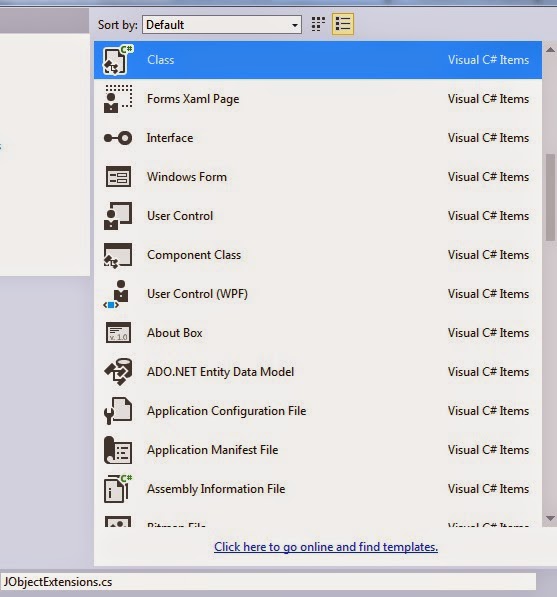This screenshot has height=597, width=557.
Task: Pick the Assembly Information File icon
Action: [118, 489]
